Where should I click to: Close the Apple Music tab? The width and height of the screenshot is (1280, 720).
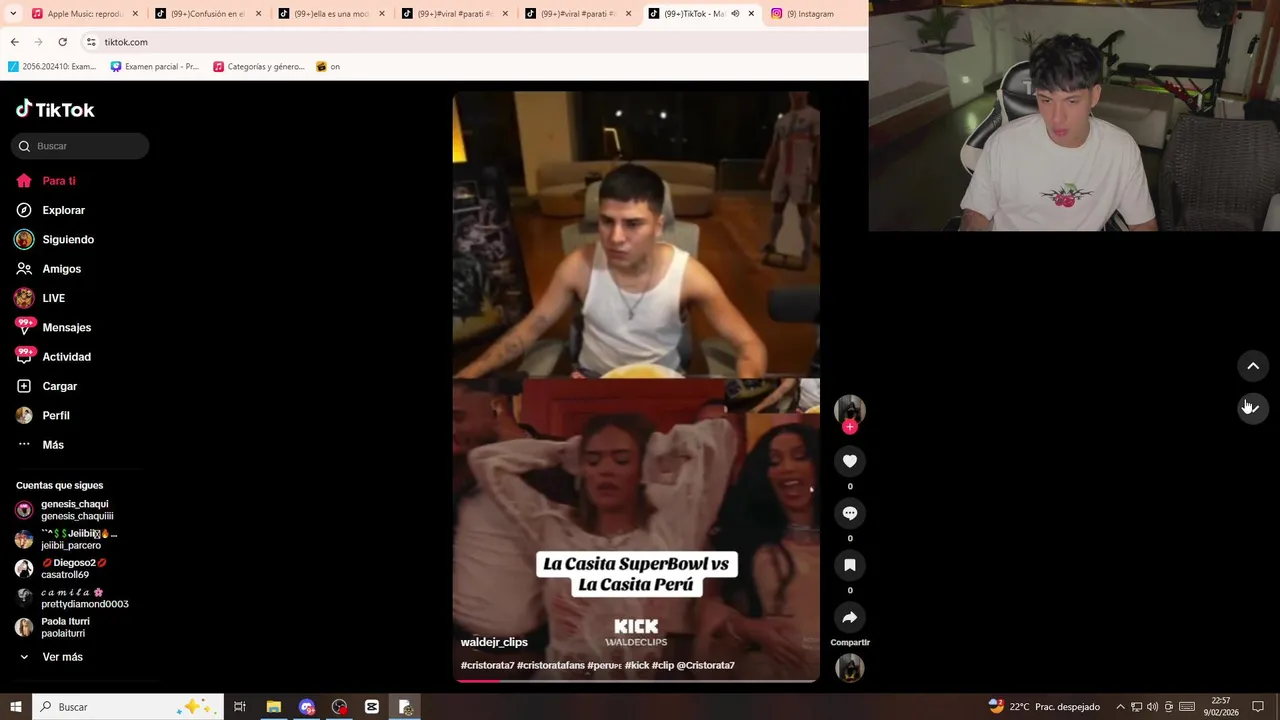(135, 14)
